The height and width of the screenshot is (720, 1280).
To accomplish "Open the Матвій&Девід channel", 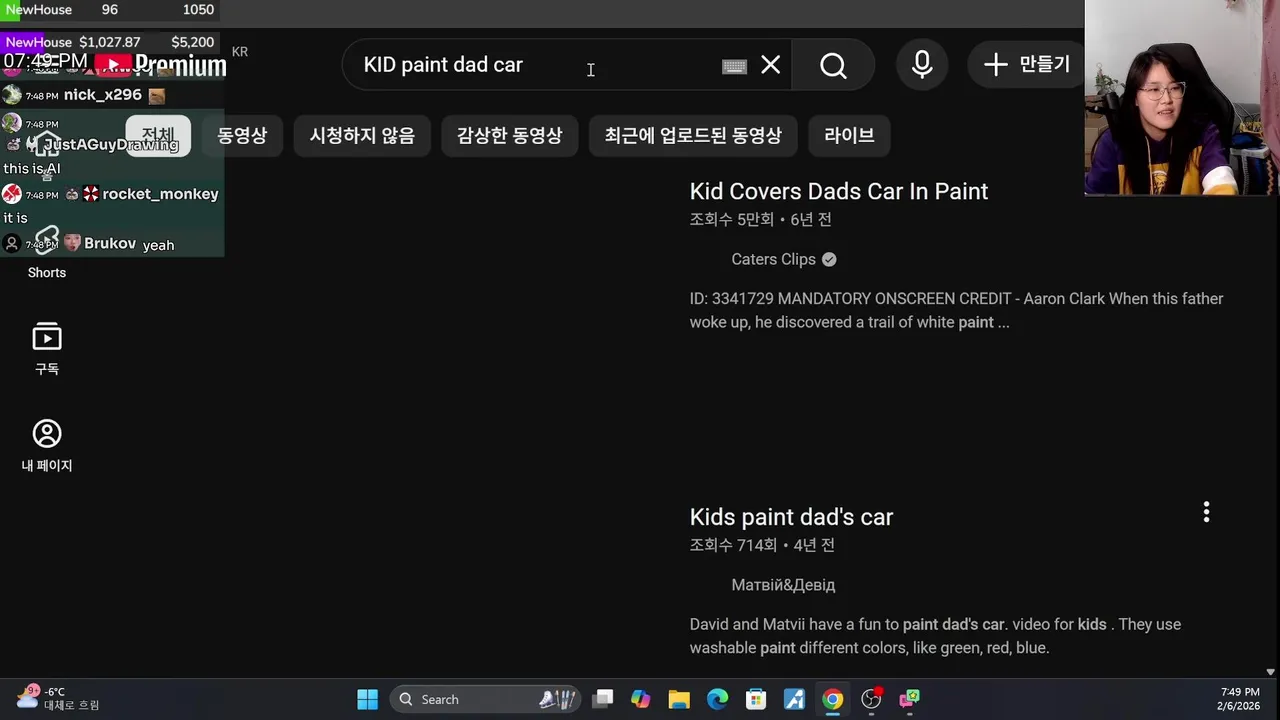I will pyautogui.click(x=783, y=585).
